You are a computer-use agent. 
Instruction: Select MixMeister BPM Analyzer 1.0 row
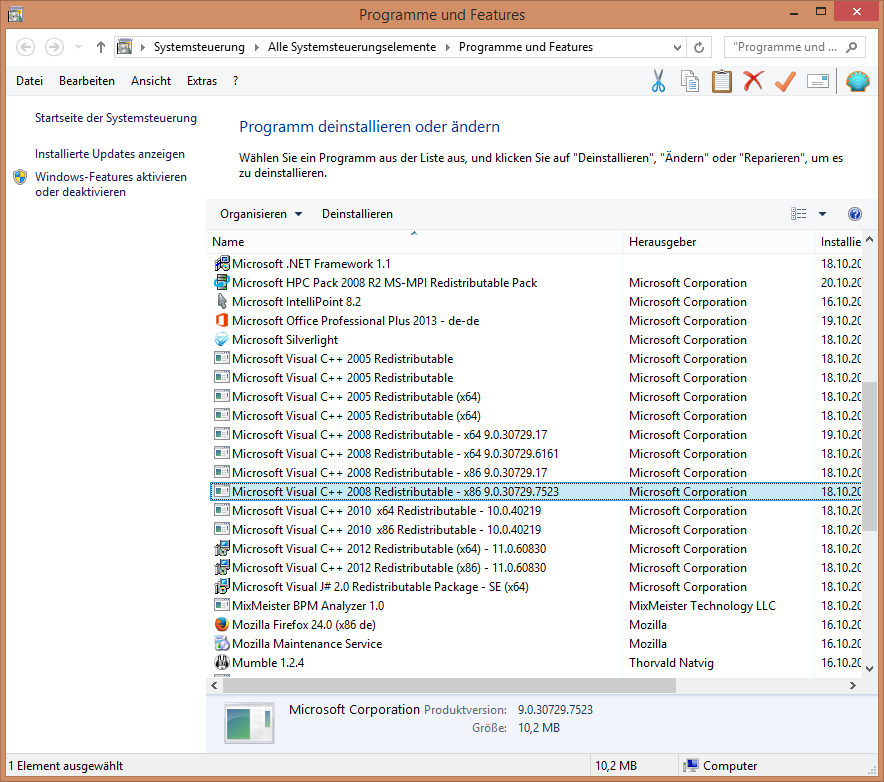coord(536,606)
